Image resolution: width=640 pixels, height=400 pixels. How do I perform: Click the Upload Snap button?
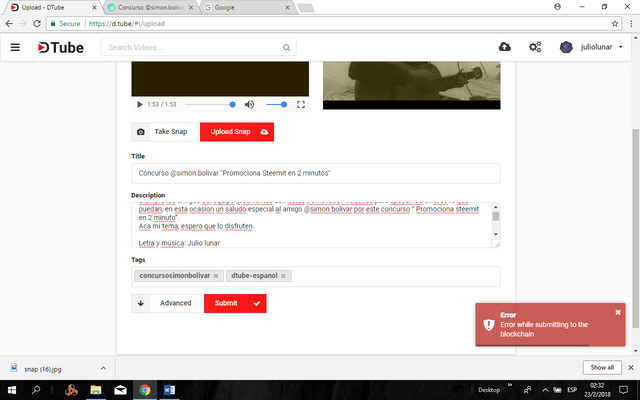(x=237, y=132)
